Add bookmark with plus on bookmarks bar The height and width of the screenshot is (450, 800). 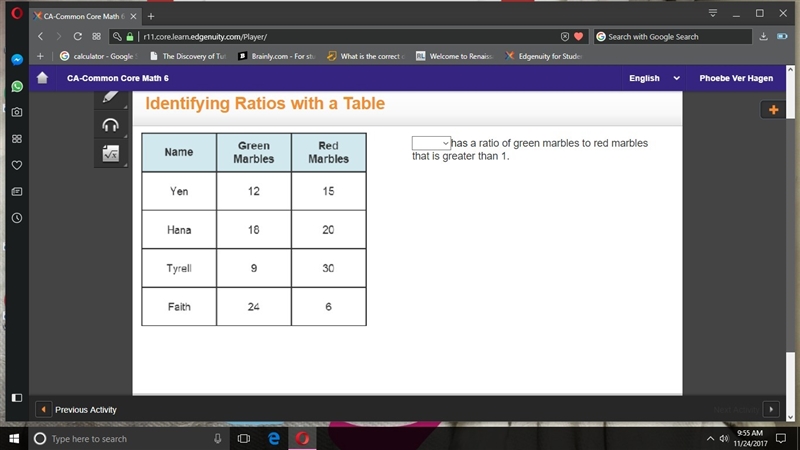(x=40, y=56)
